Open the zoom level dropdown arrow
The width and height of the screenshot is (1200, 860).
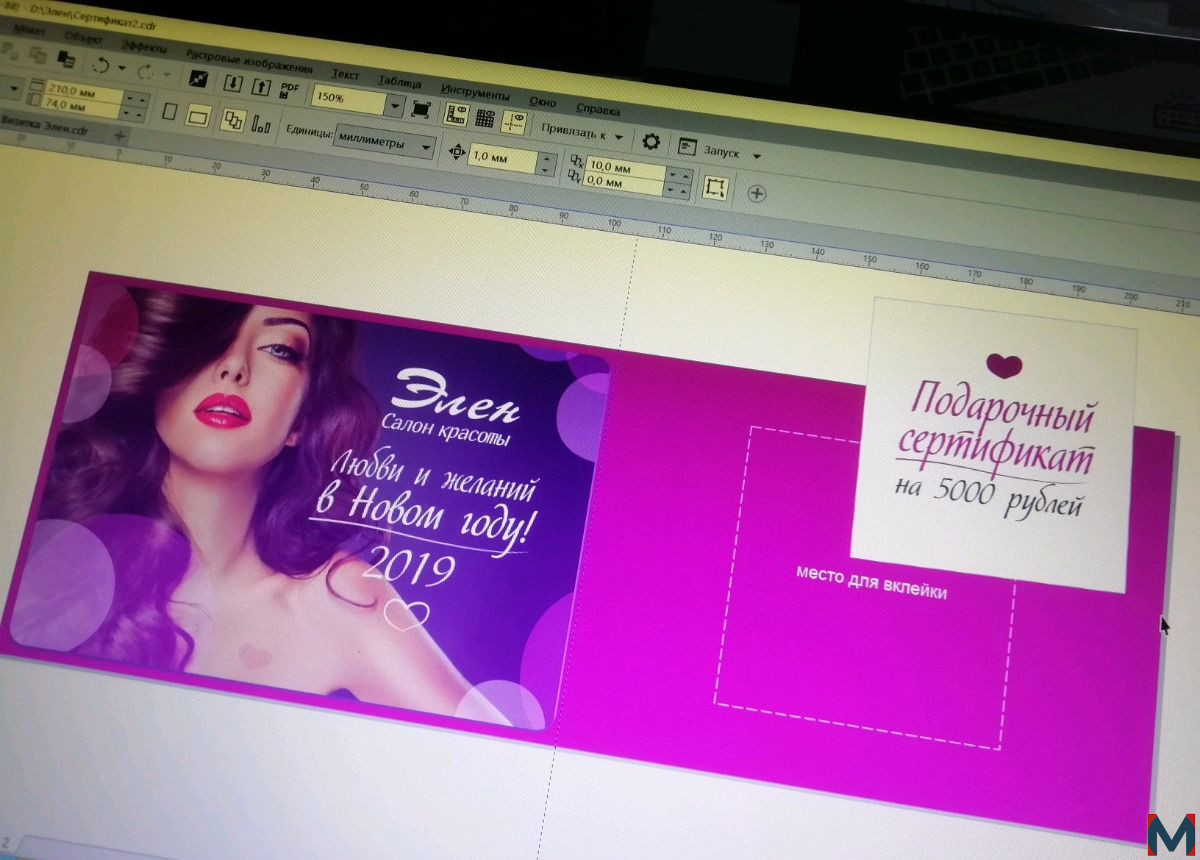[x=395, y=105]
